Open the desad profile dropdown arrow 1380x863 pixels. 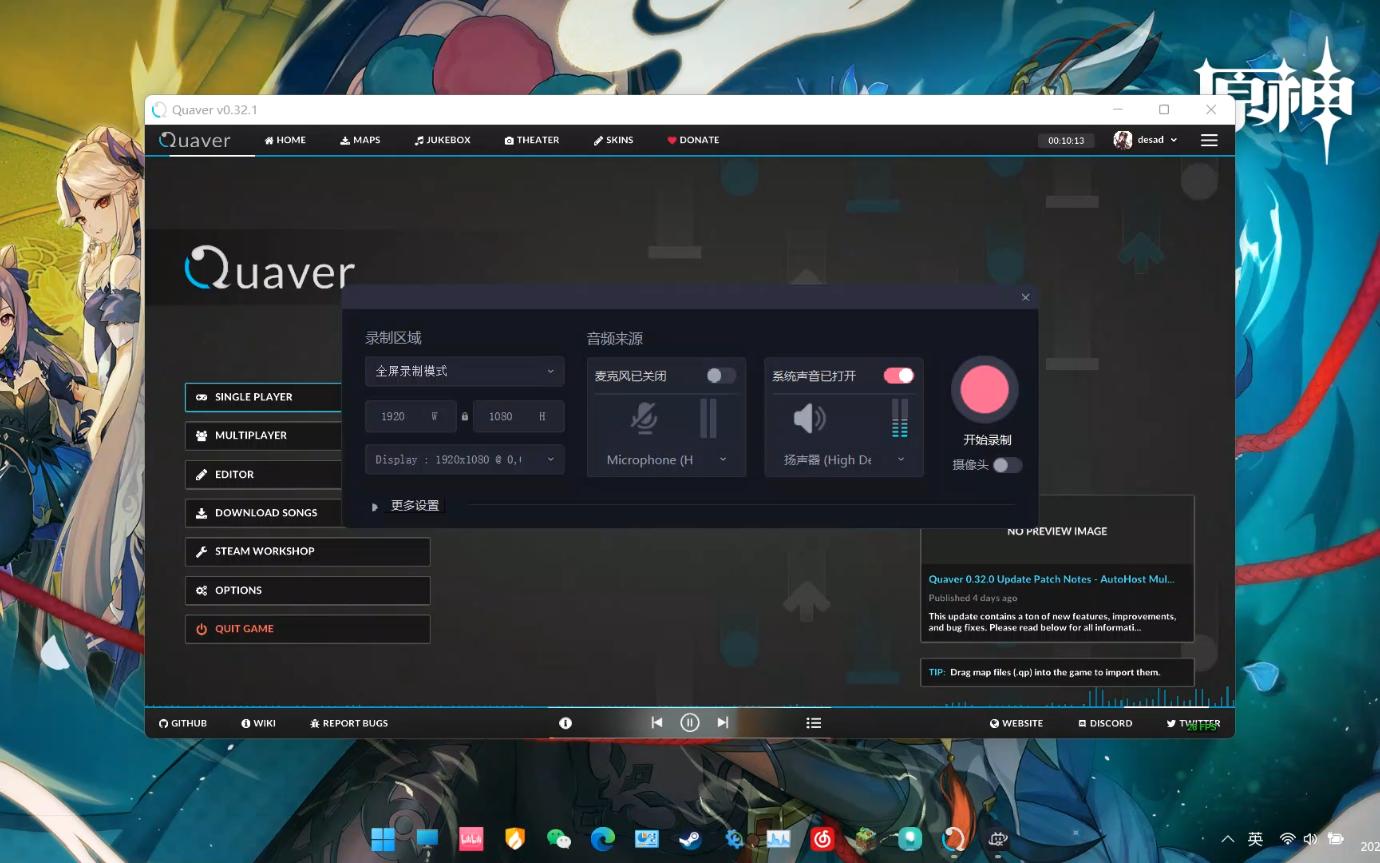[1174, 140]
